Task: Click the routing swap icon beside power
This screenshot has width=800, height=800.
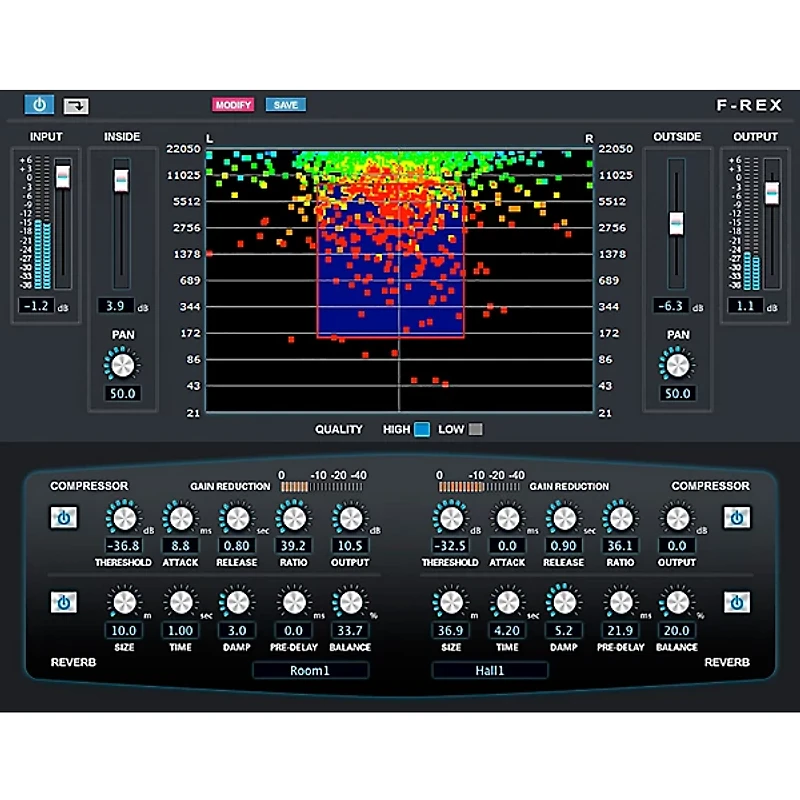Action: click(76, 105)
